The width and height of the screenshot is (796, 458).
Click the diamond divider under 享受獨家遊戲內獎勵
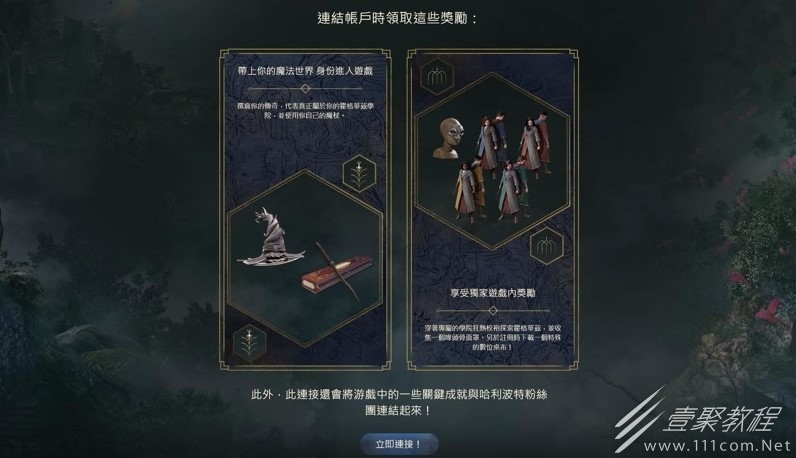tap(493, 310)
